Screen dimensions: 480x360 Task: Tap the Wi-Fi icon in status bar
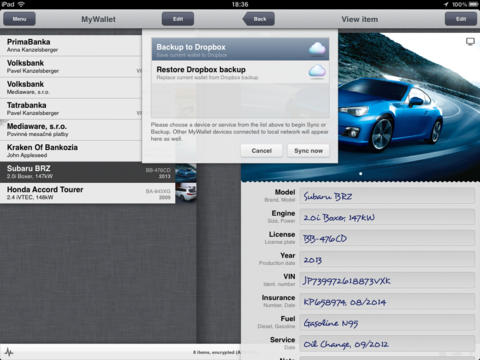(21, 4)
